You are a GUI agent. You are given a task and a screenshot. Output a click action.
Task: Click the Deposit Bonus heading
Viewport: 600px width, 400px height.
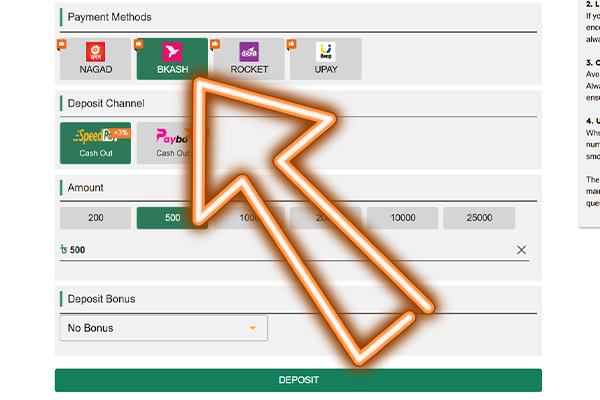(101, 299)
